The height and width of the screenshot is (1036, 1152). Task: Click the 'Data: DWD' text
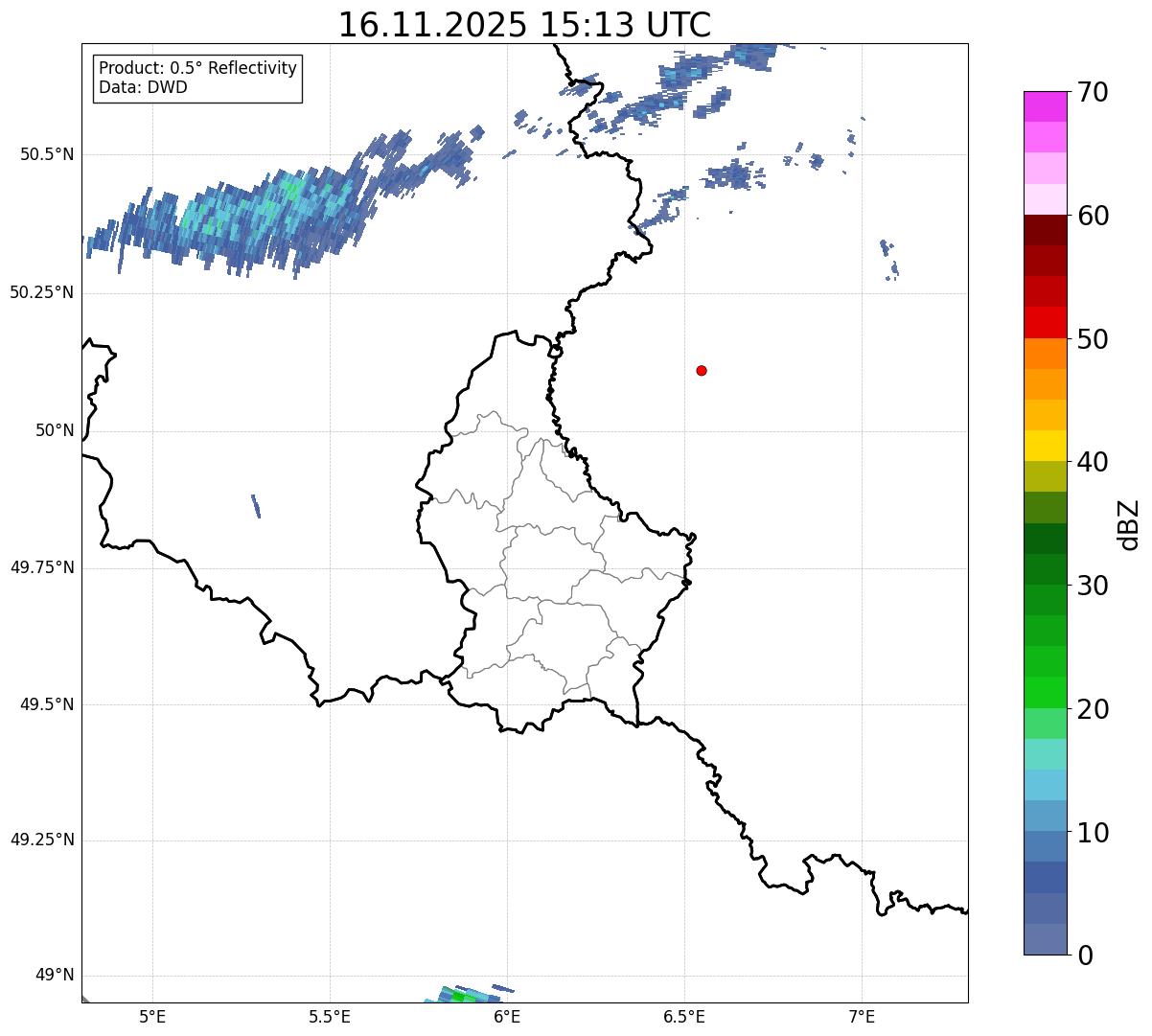coord(143,88)
